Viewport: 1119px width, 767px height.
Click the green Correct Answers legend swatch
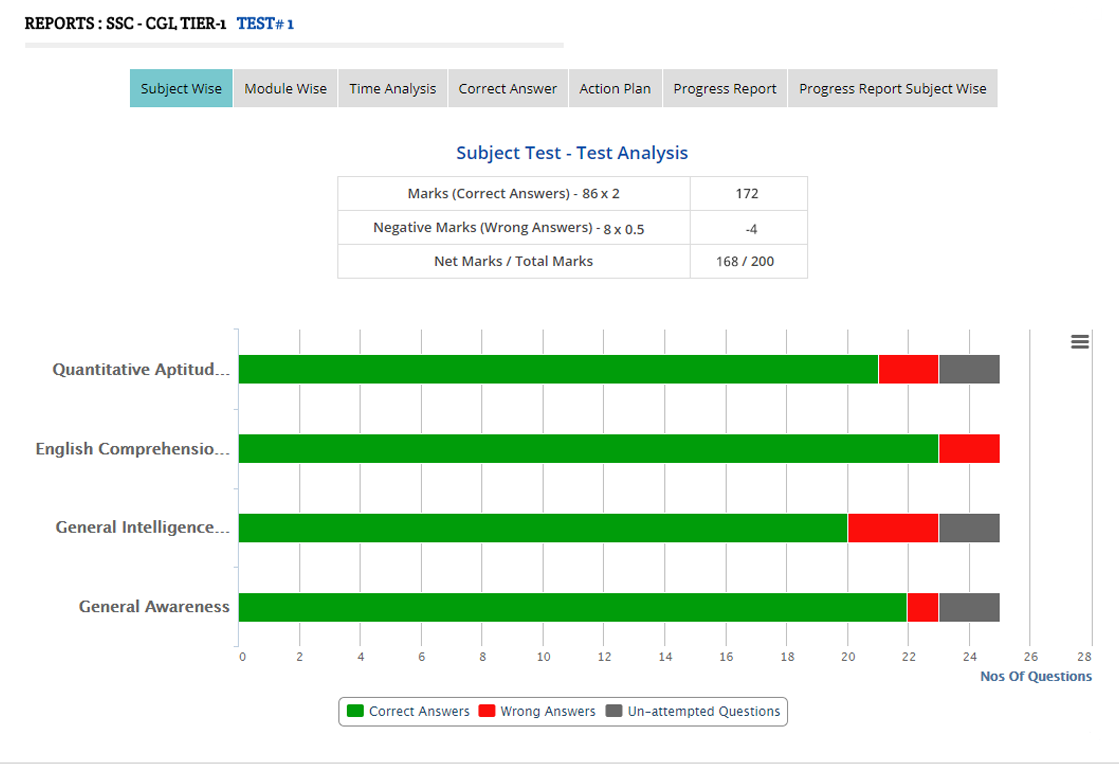[355, 711]
